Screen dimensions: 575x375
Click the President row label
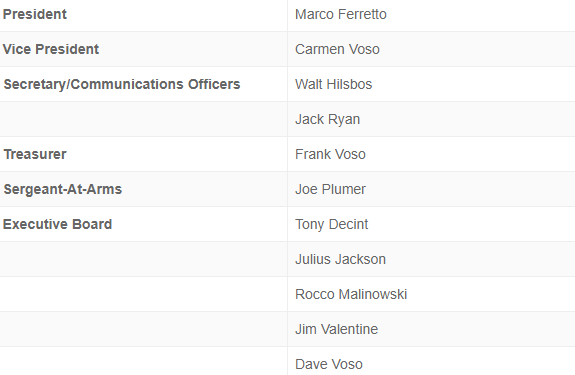point(35,14)
